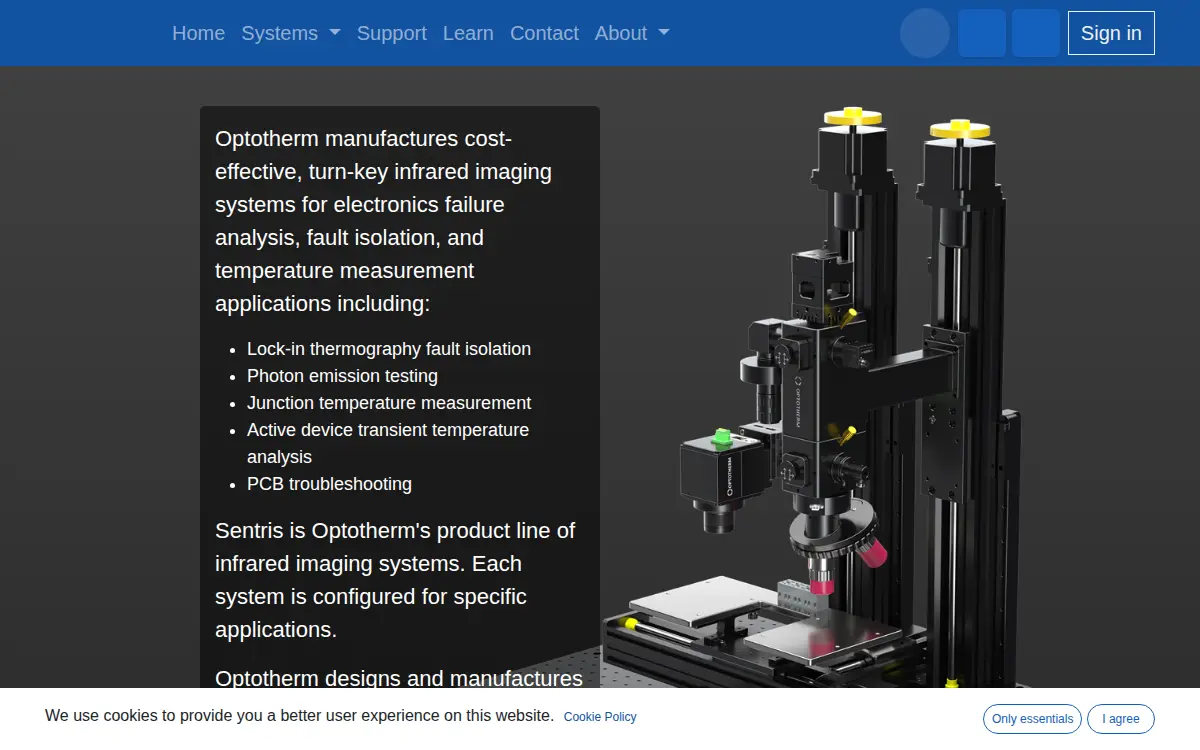Viewport: 1200px width, 750px height.
Task: Click 'PCB troubleshooting' list item
Action: [329, 484]
